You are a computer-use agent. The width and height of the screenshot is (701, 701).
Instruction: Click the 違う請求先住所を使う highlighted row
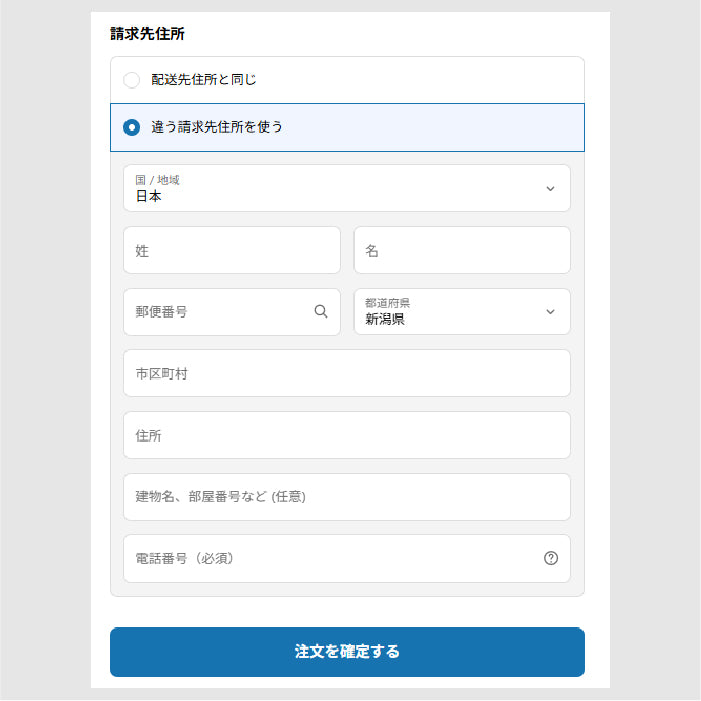point(347,127)
